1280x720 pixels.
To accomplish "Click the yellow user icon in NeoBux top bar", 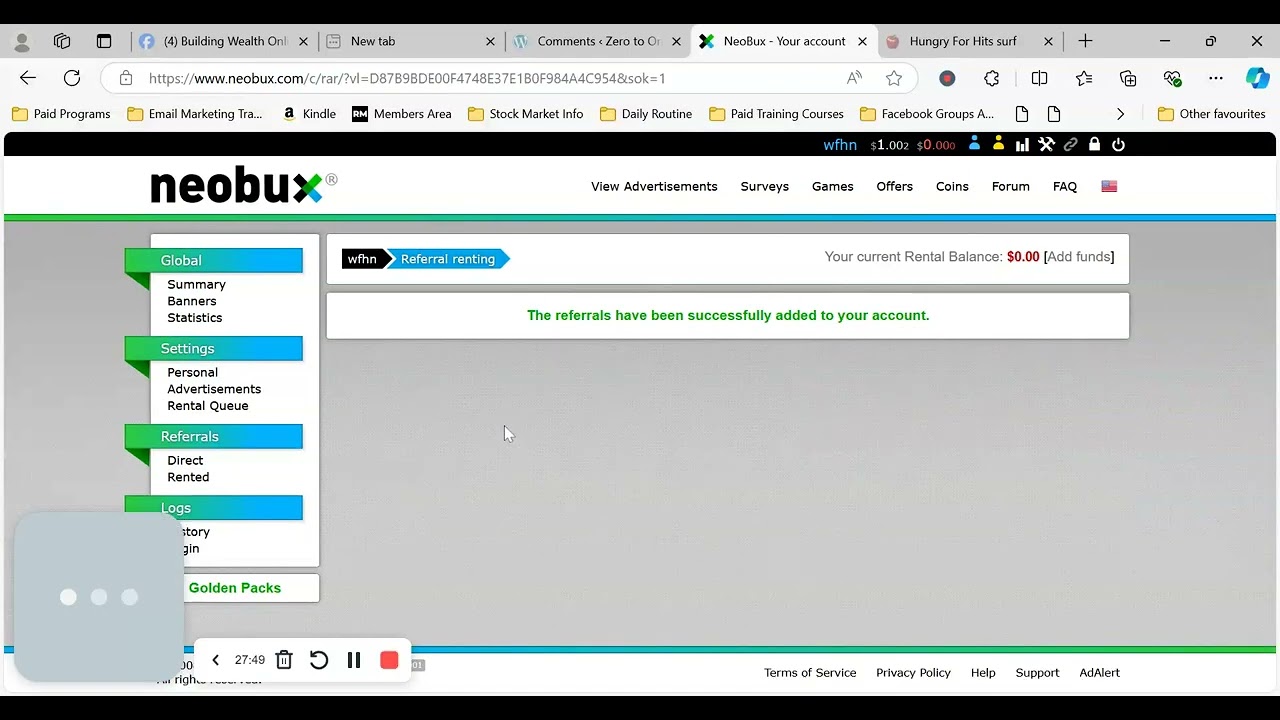I will click(998, 144).
